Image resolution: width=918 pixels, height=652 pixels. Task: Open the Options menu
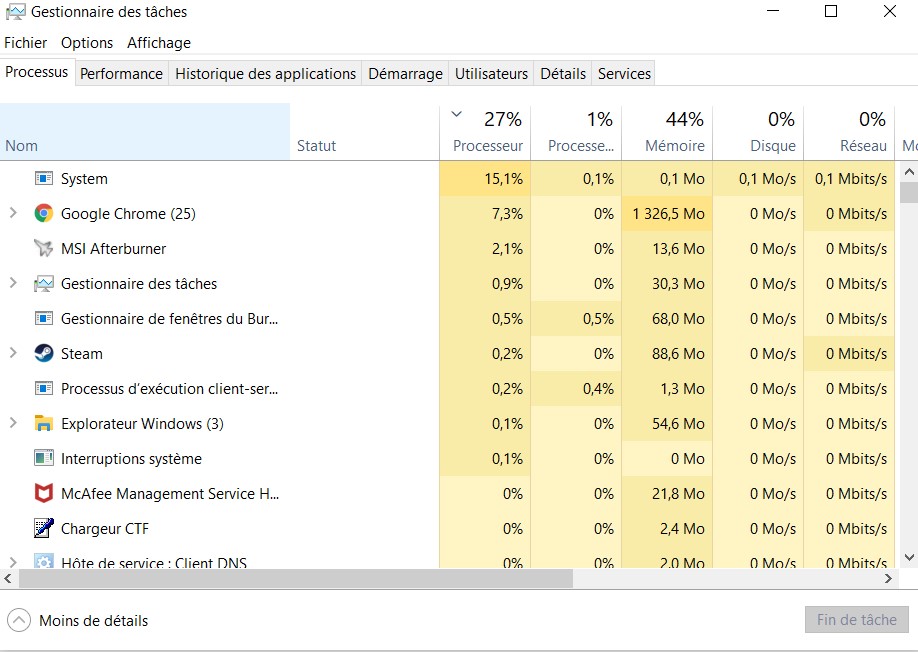click(87, 43)
